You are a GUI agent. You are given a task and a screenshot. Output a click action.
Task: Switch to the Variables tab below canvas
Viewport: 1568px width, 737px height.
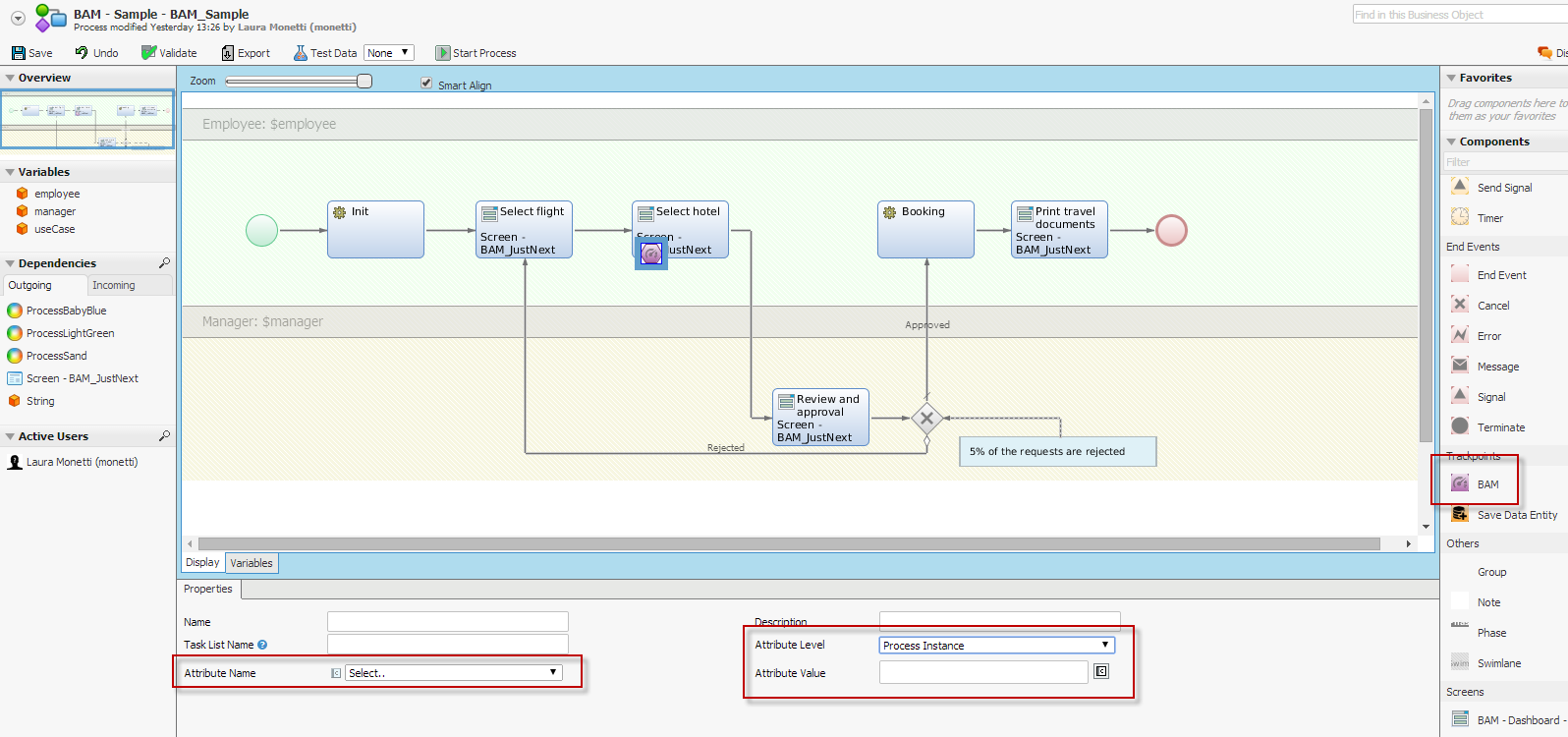click(x=252, y=563)
